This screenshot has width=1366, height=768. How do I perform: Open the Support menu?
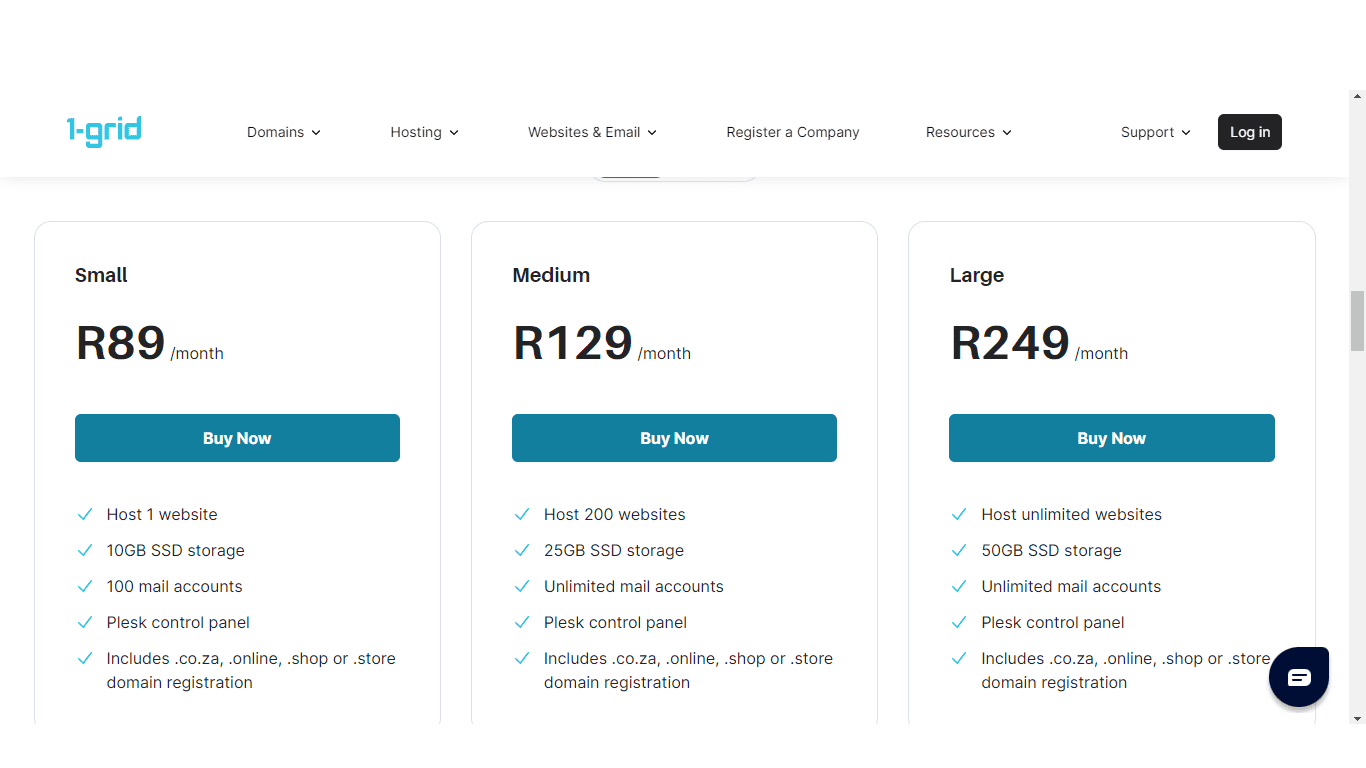pyautogui.click(x=1156, y=132)
